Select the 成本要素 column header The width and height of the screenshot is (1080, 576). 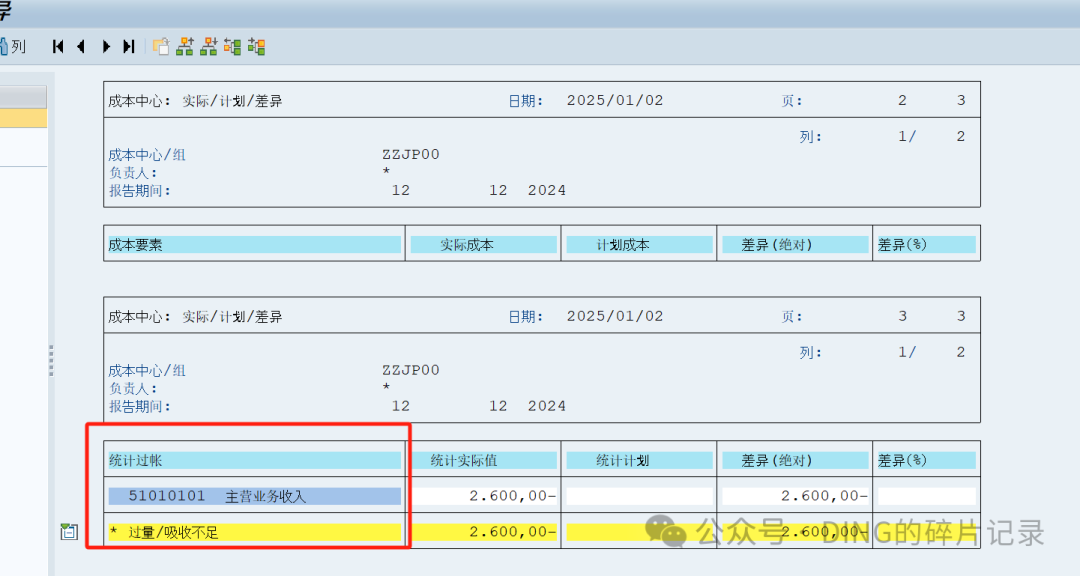(x=254, y=245)
